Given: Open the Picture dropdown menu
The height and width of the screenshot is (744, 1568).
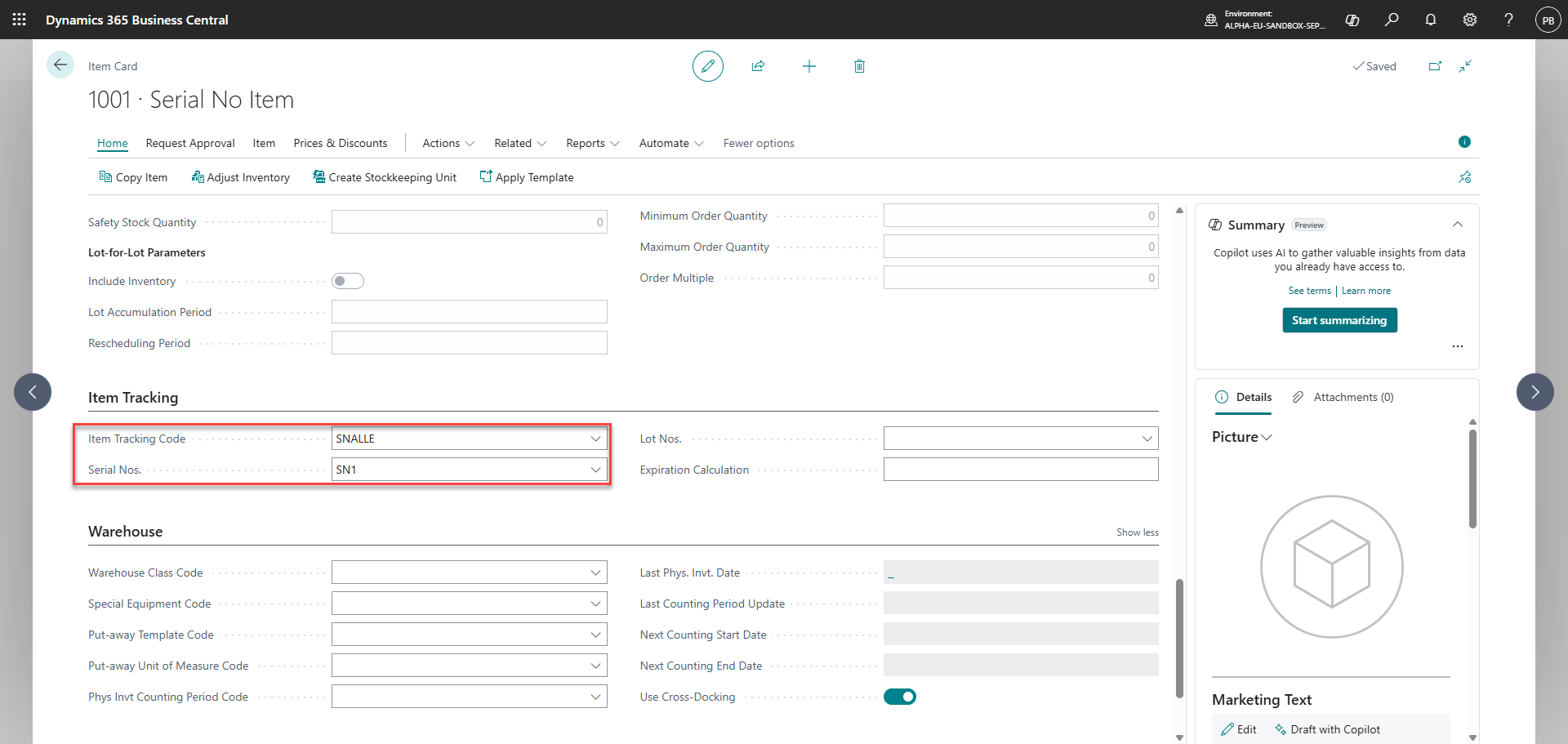Looking at the screenshot, I should (x=1242, y=437).
